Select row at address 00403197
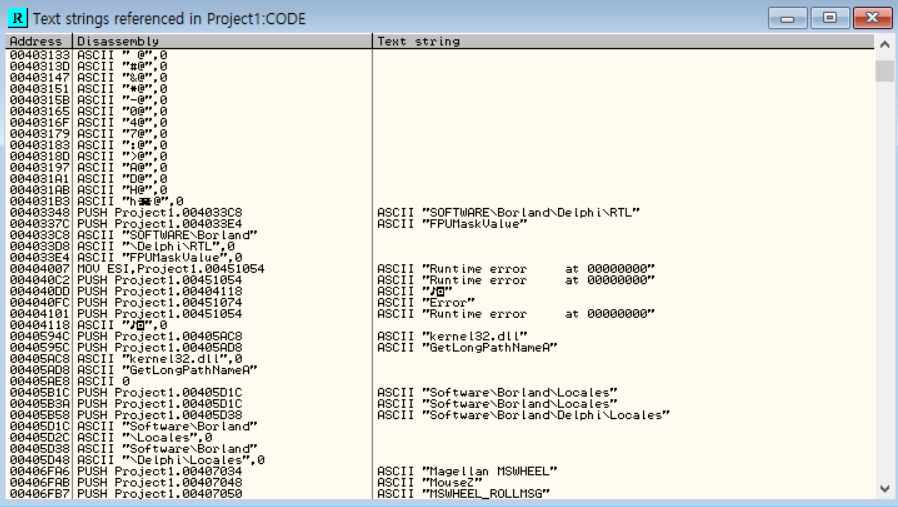This screenshot has width=898, height=507. 440,167
